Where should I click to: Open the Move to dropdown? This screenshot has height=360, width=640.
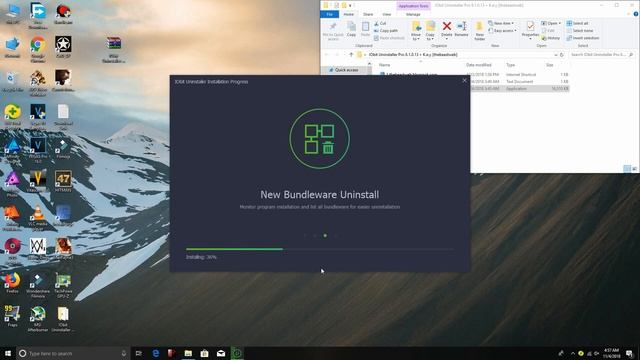(416, 31)
